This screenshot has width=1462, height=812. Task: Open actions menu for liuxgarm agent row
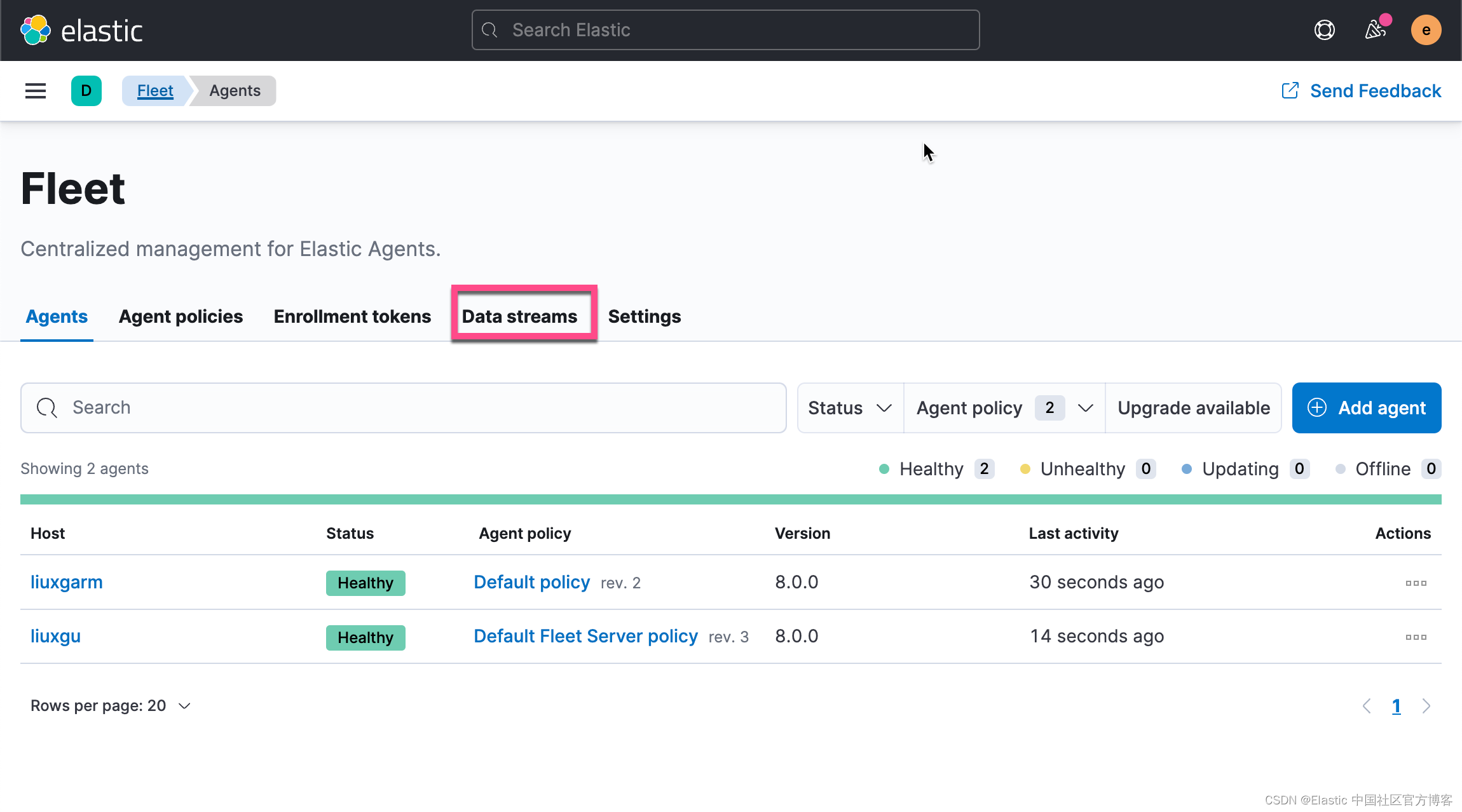[1416, 583]
